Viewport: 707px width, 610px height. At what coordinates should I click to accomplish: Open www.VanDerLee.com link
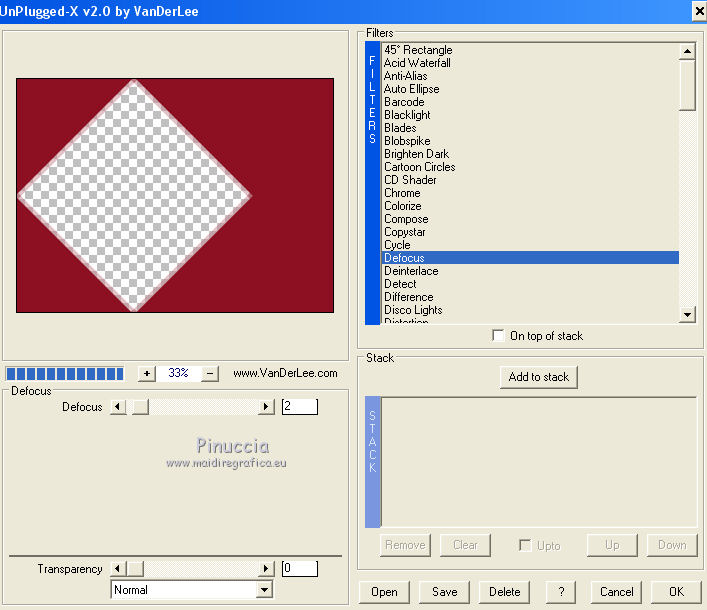coord(285,373)
